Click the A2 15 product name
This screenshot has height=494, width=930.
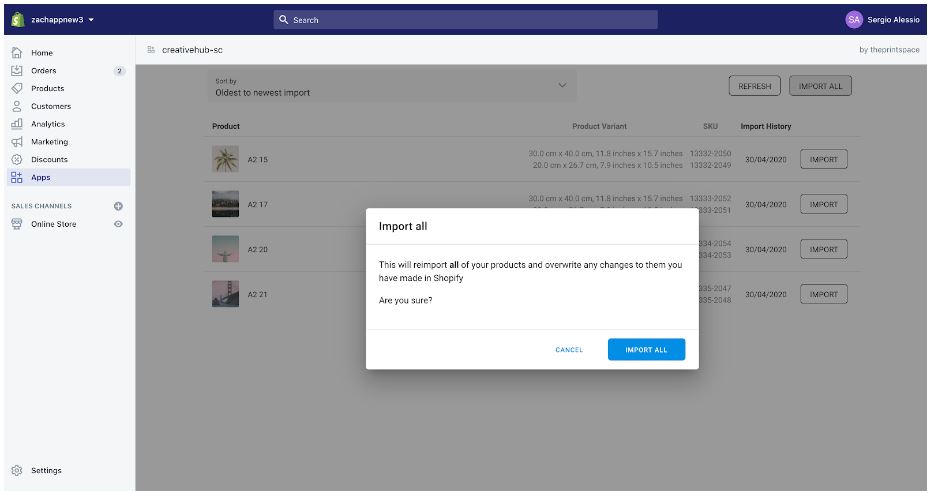(x=257, y=160)
